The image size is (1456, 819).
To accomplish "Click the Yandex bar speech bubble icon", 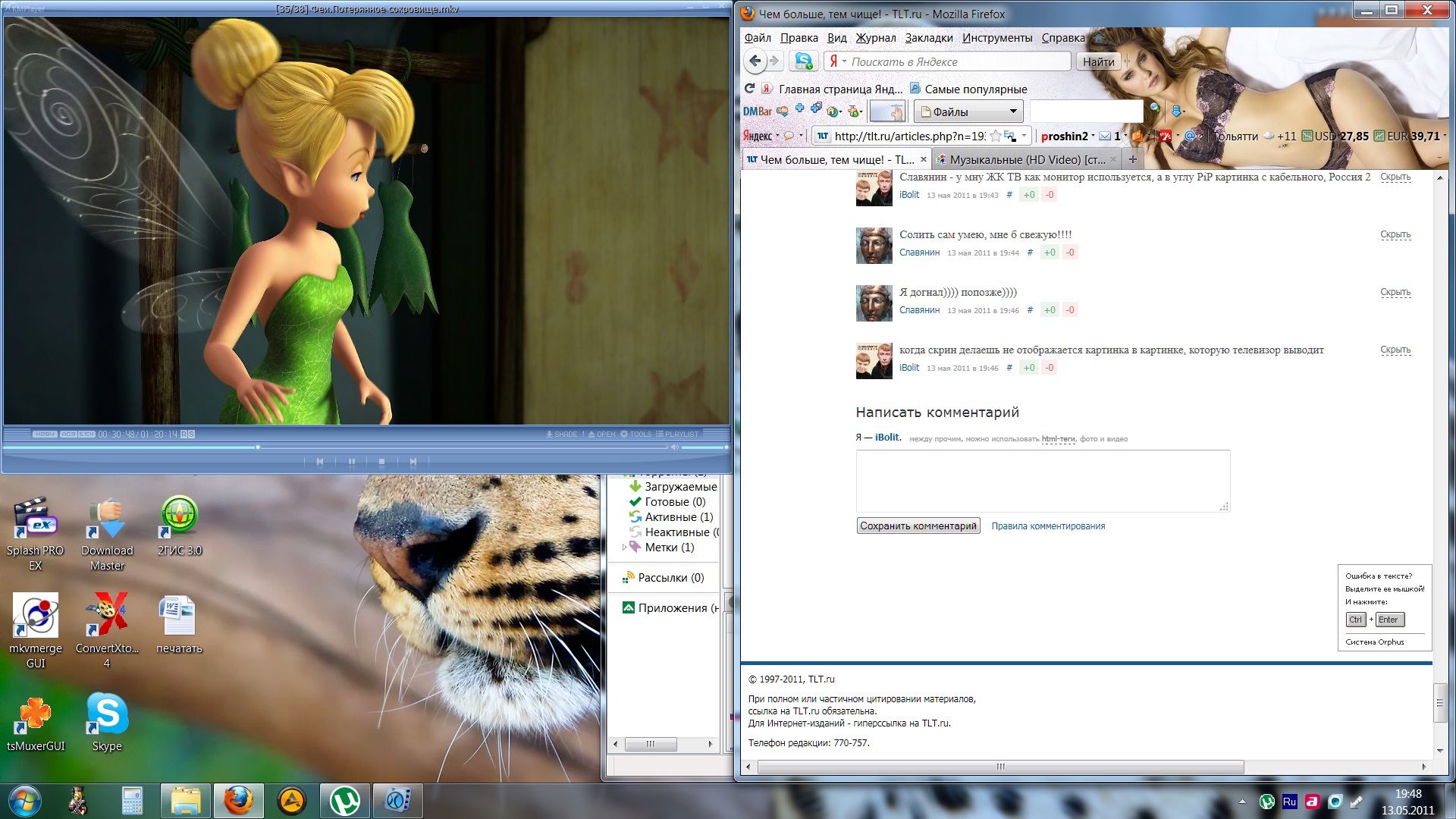I will pyautogui.click(x=789, y=136).
